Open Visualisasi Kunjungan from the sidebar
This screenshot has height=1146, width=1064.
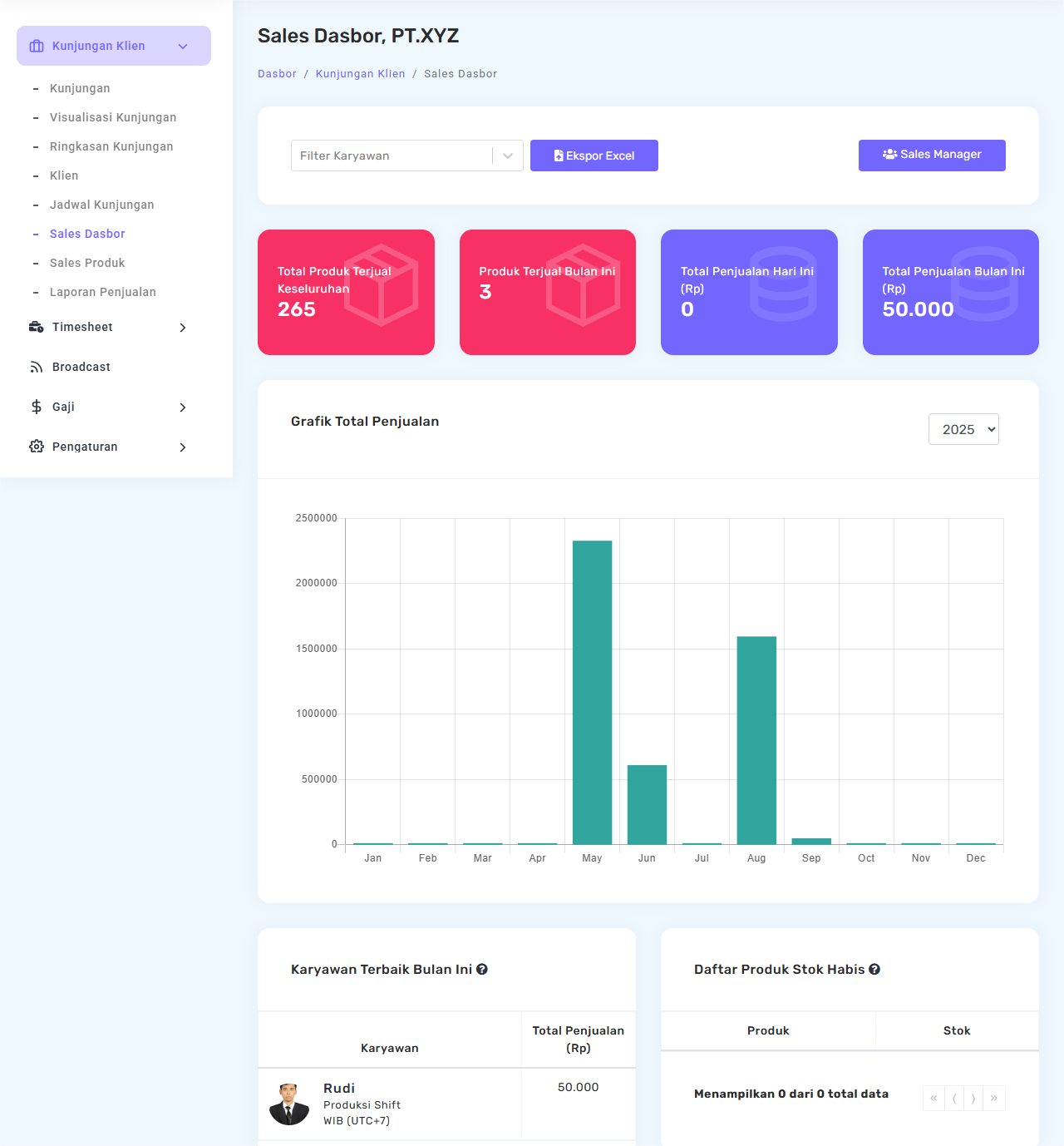coord(113,117)
